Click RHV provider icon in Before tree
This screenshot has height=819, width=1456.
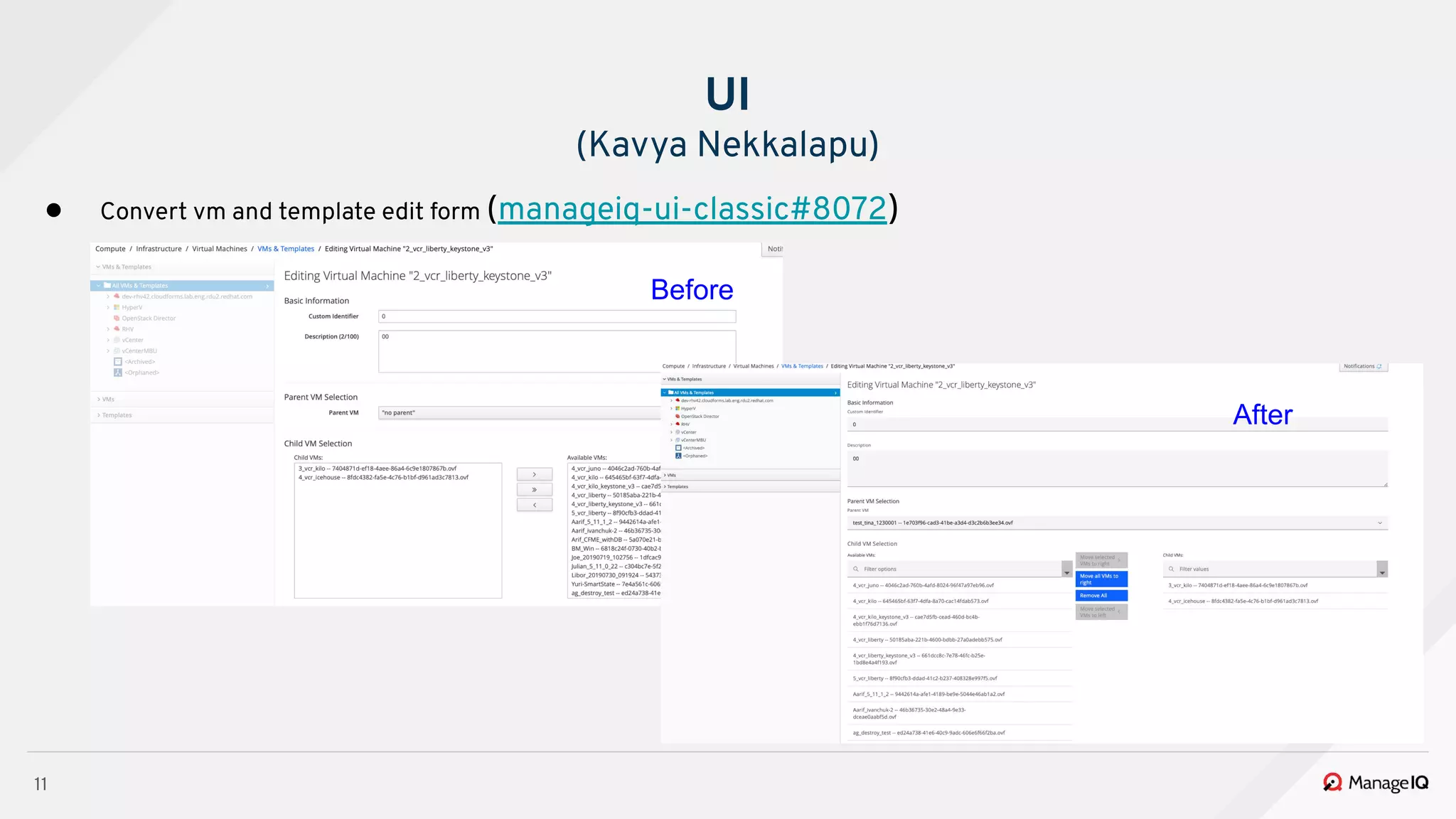click(x=117, y=329)
